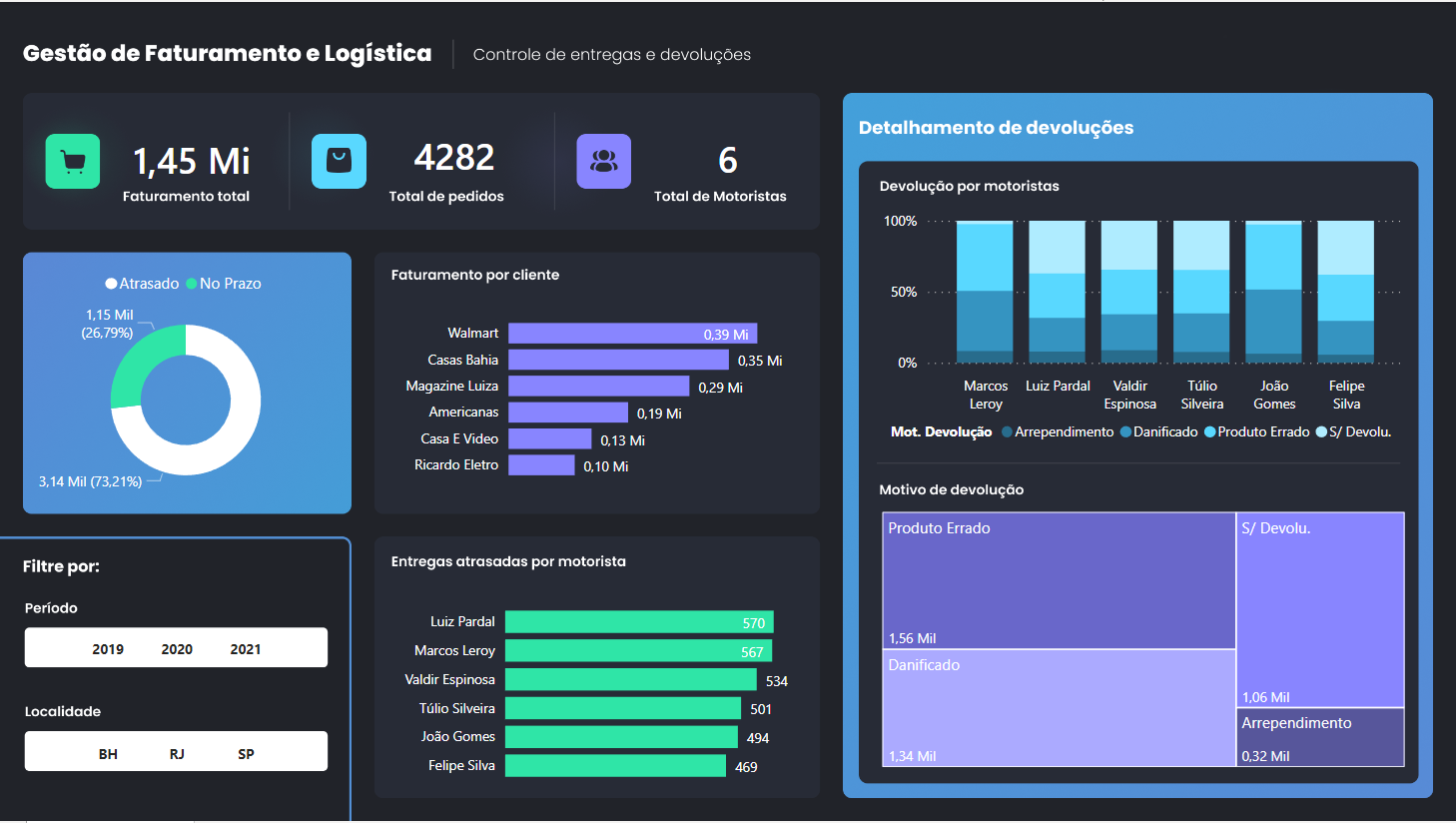The image size is (1456, 823).
Task: Click Marcos Leroy's stacked column
Action: point(985,290)
